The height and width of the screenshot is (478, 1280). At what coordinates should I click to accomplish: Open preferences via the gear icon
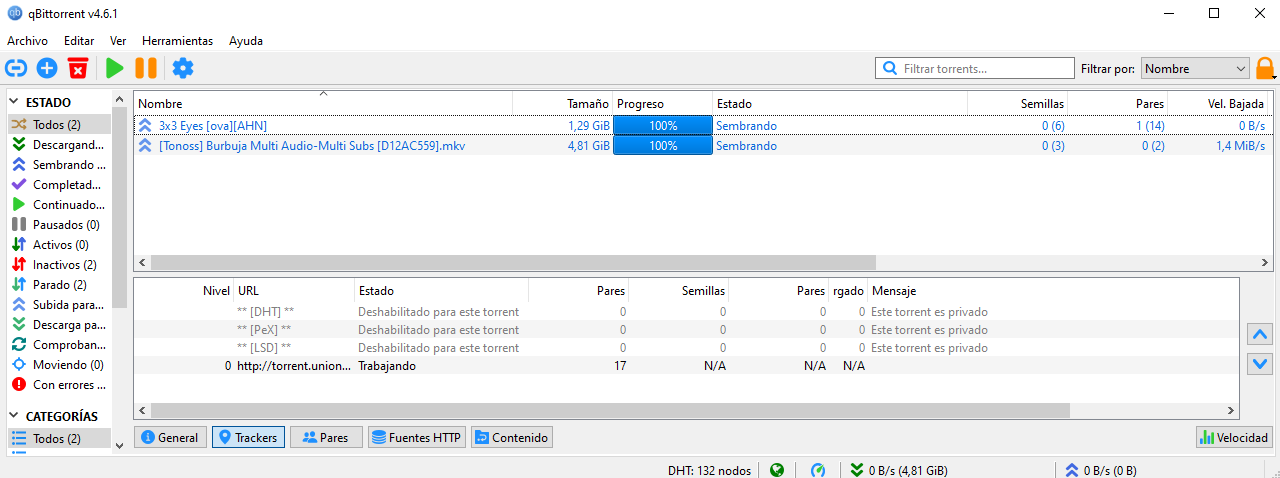click(183, 68)
